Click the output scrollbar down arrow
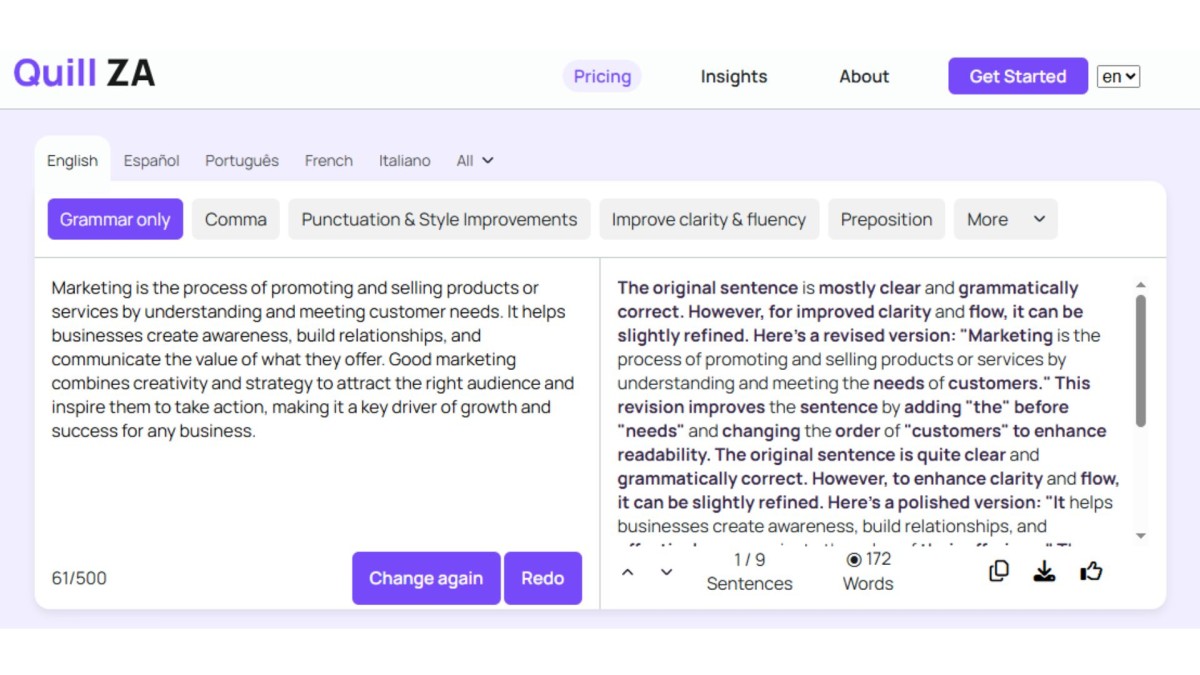Image resolution: width=1200 pixels, height=675 pixels. [x=1141, y=536]
